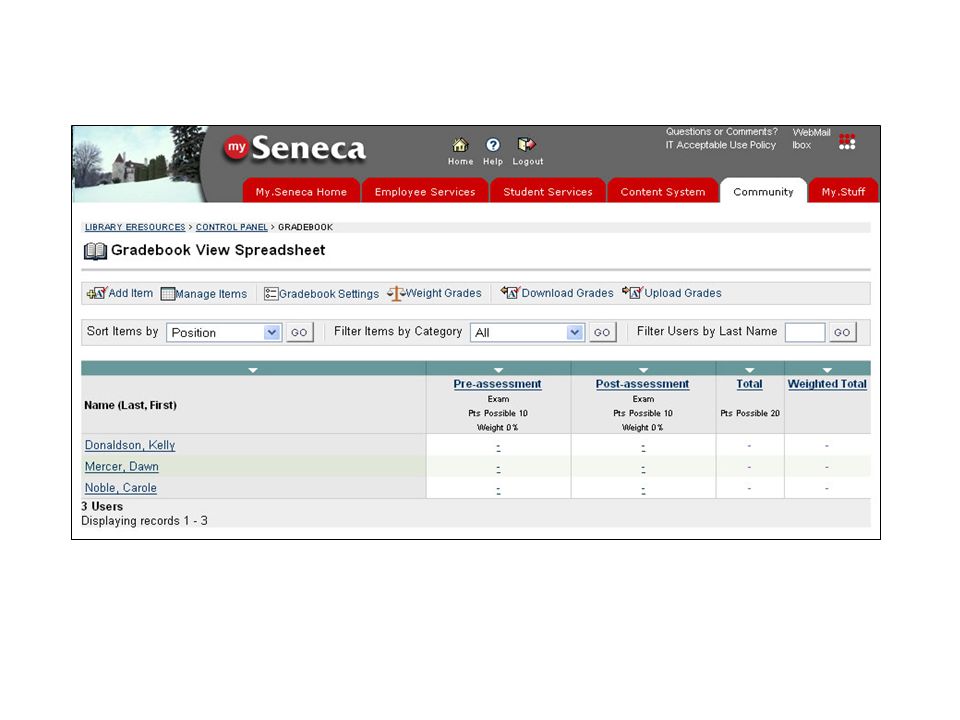This screenshot has width=960, height=720.
Task: Open the Pre-assessment column link
Action: [497, 384]
